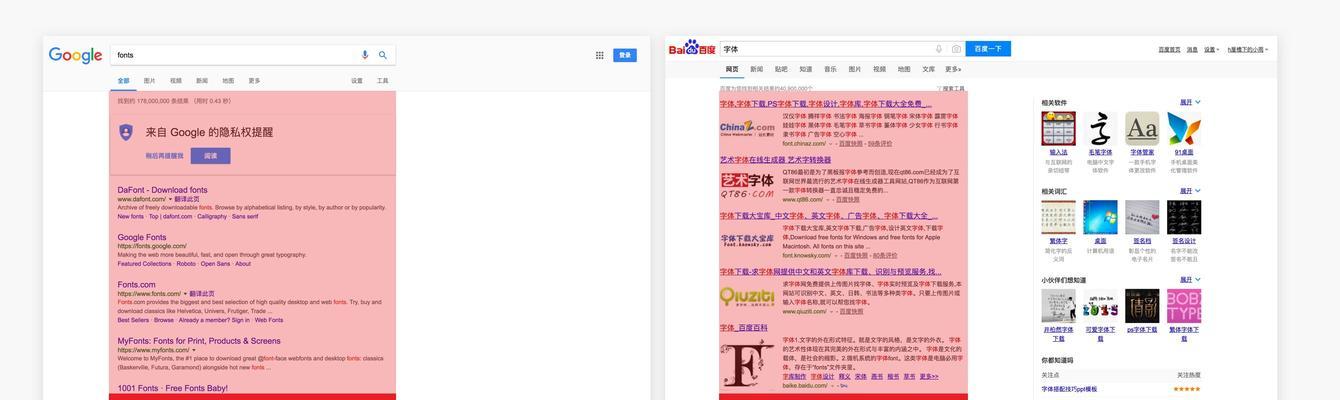Image resolution: width=1340 pixels, height=400 pixels.
Task: Open Google 工具 tools menu
Action: [x=383, y=81]
